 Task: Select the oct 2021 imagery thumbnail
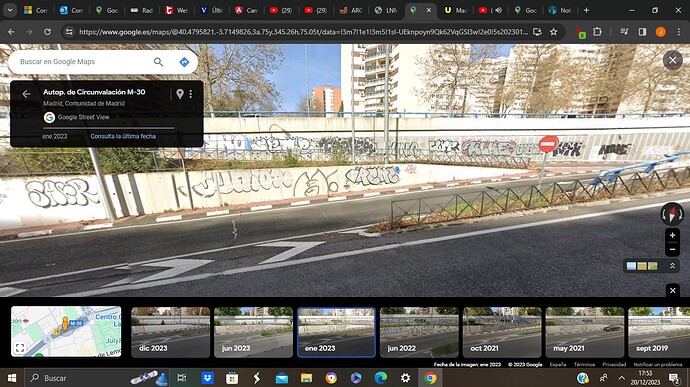coord(502,332)
